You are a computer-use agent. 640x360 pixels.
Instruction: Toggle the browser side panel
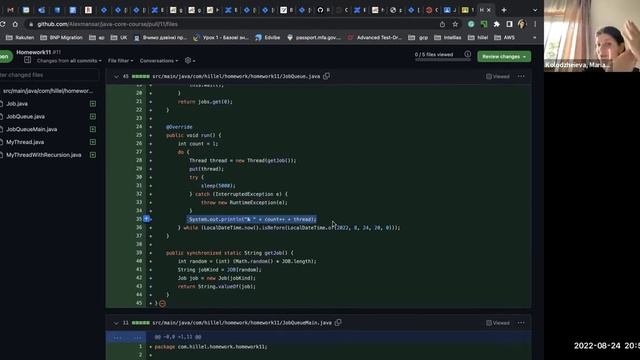click(509, 24)
